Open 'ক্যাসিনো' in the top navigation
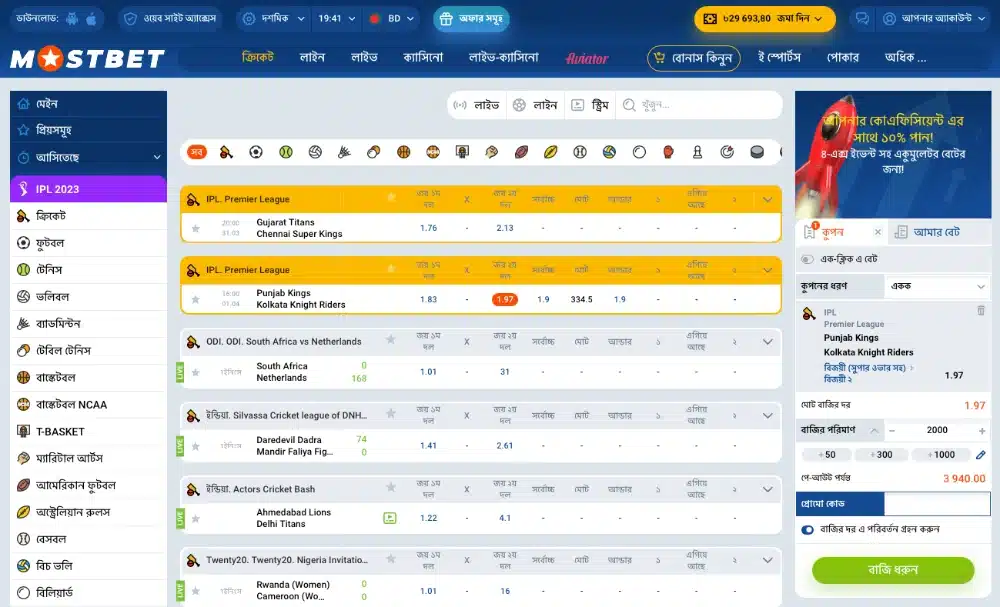Viewport: 1000px width, 607px height. click(x=423, y=57)
